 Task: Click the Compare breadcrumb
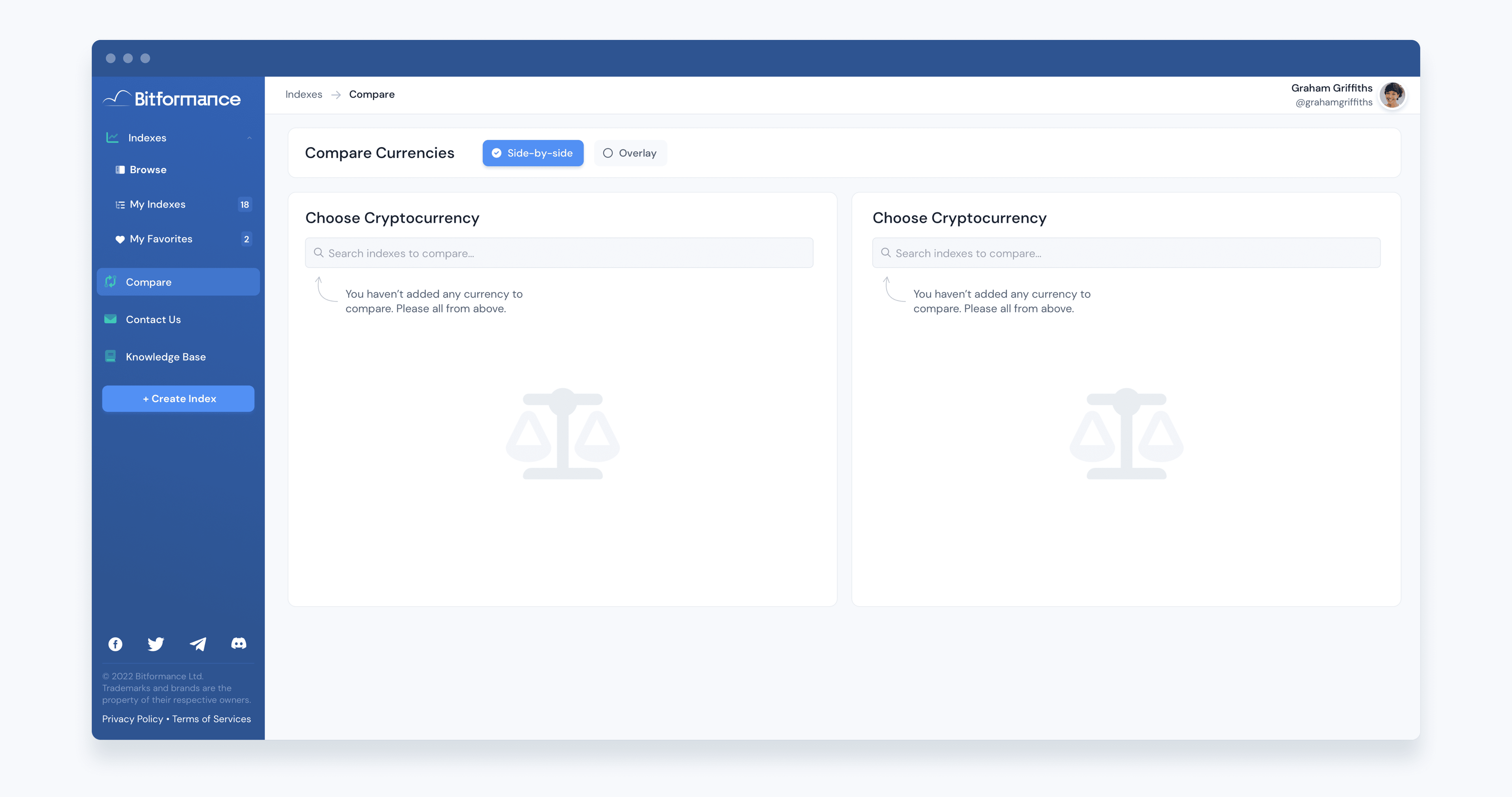click(372, 95)
